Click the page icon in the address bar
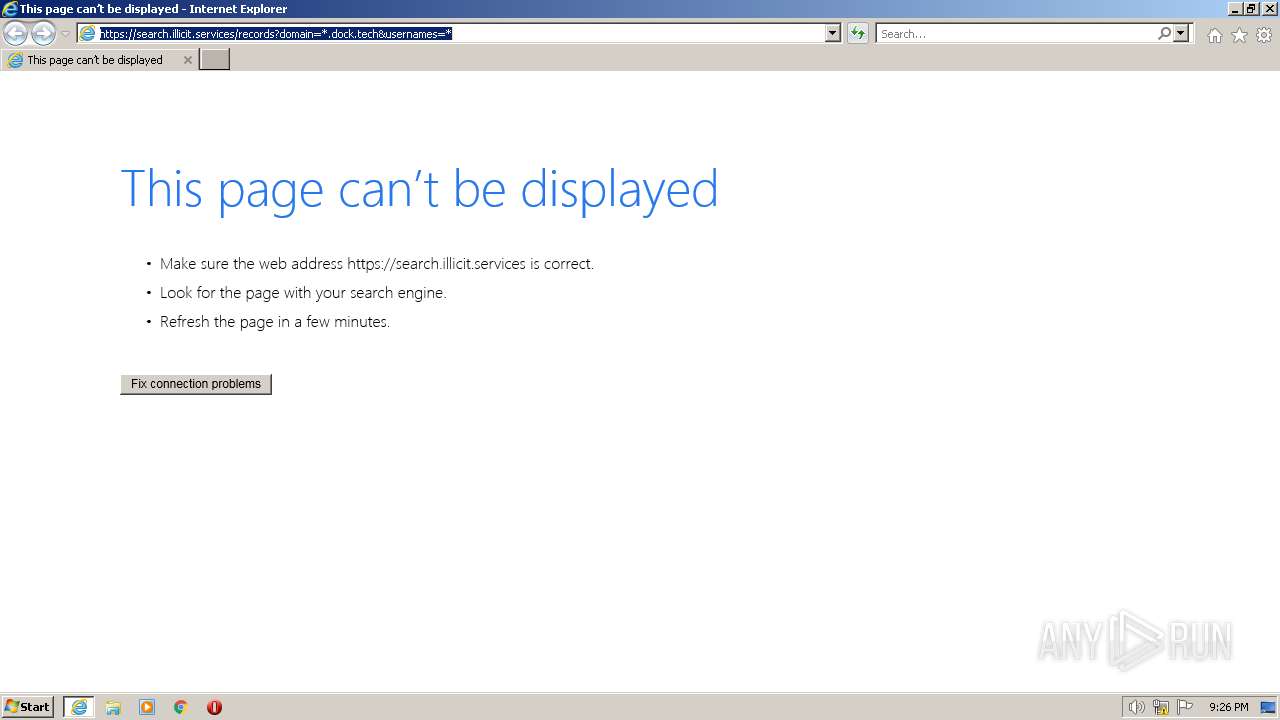 pos(88,34)
